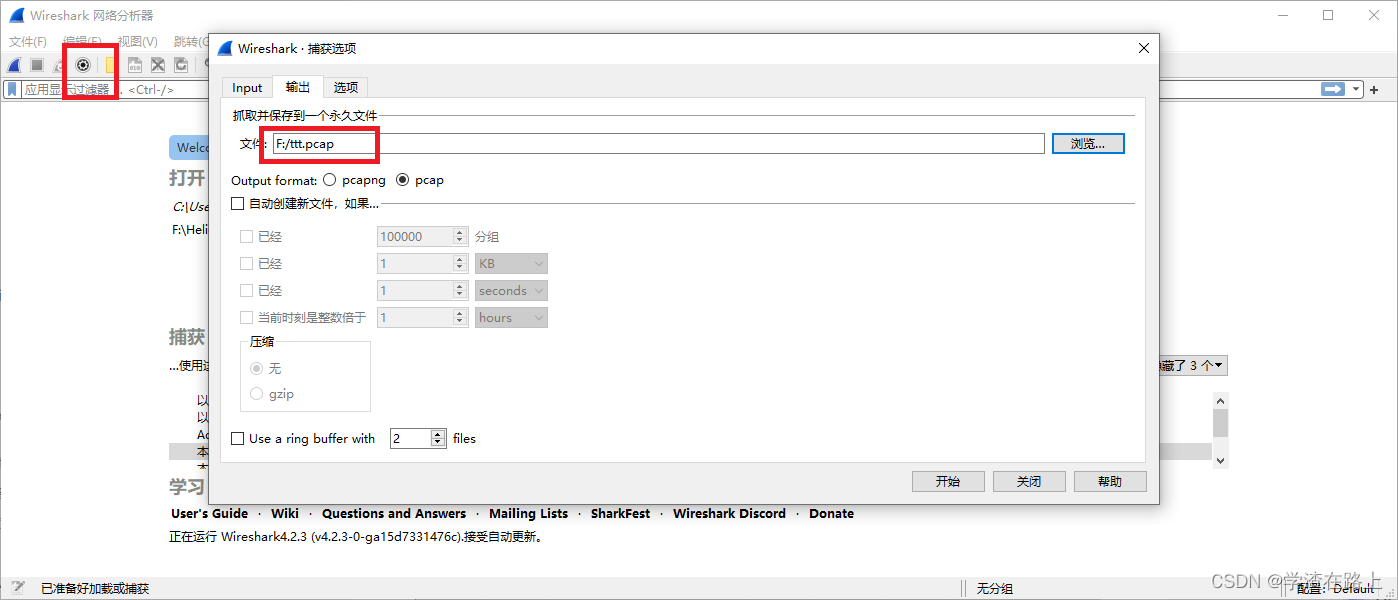This screenshot has height=600, width=1398.
Task: Click the spinbox beside KB unit
Action: [x=422, y=264]
